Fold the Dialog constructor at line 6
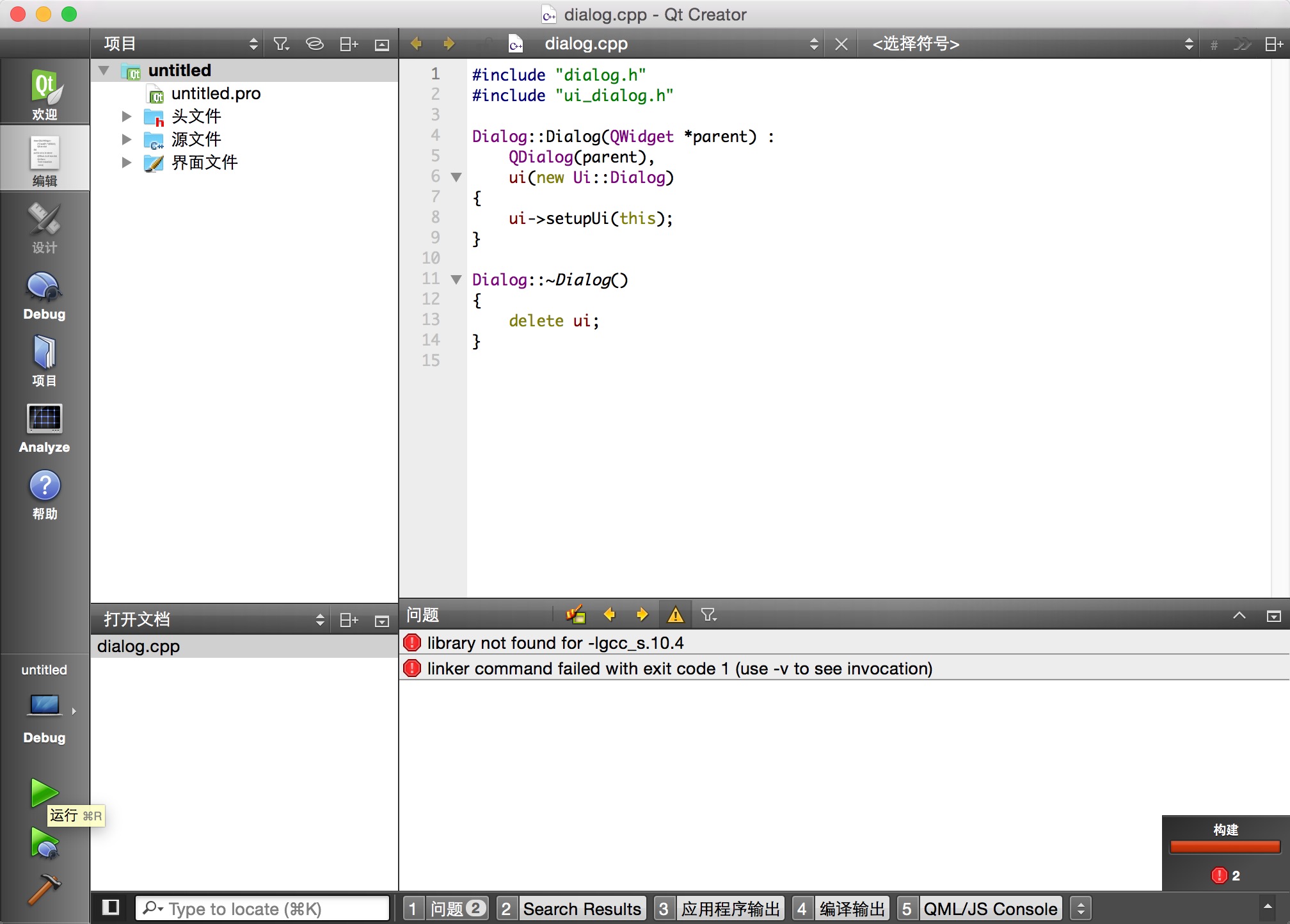This screenshot has height=924, width=1290. 456,177
